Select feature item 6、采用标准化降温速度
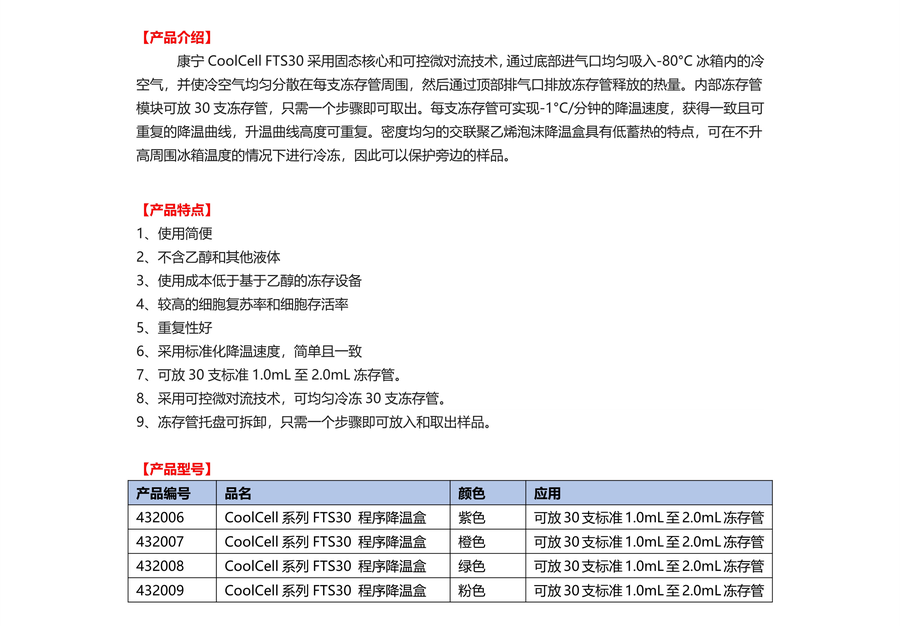Image resolution: width=900 pixels, height=626 pixels. coord(249,351)
